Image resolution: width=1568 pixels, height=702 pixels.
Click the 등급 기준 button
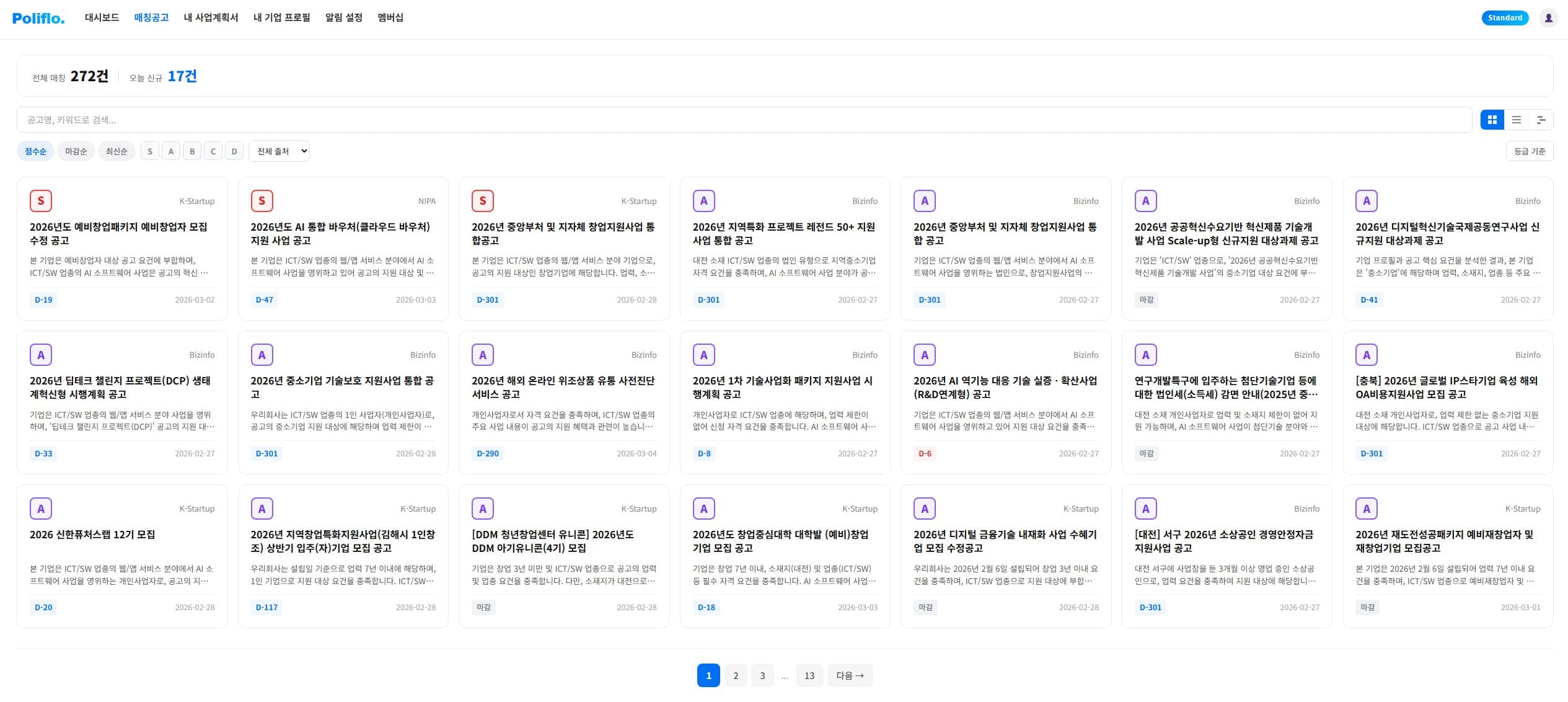click(x=1530, y=151)
